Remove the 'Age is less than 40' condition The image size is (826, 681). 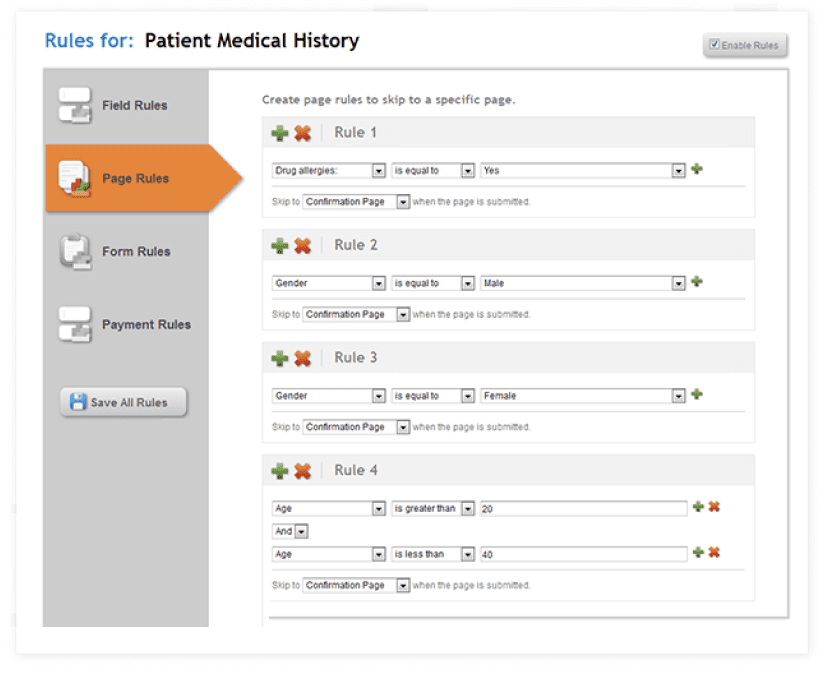pyautogui.click(x=714, y=552)
